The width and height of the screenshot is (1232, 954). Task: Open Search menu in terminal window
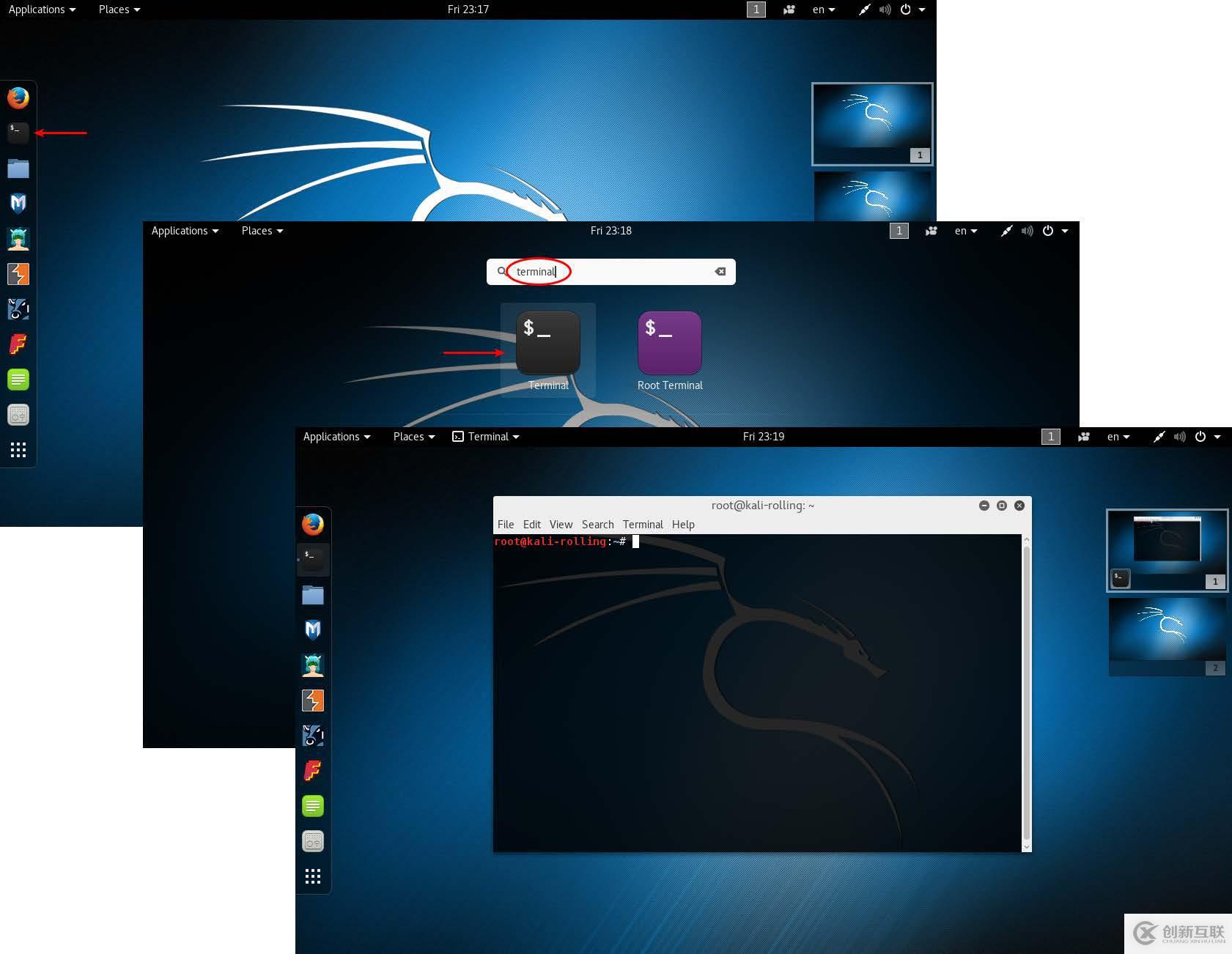(x=598, y=525)
